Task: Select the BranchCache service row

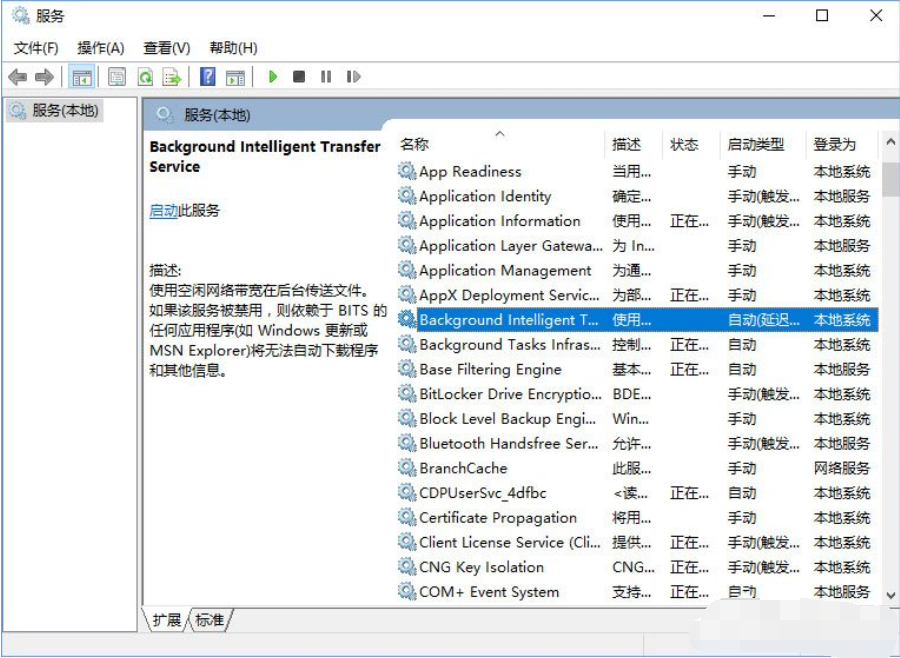Action: 463,468
